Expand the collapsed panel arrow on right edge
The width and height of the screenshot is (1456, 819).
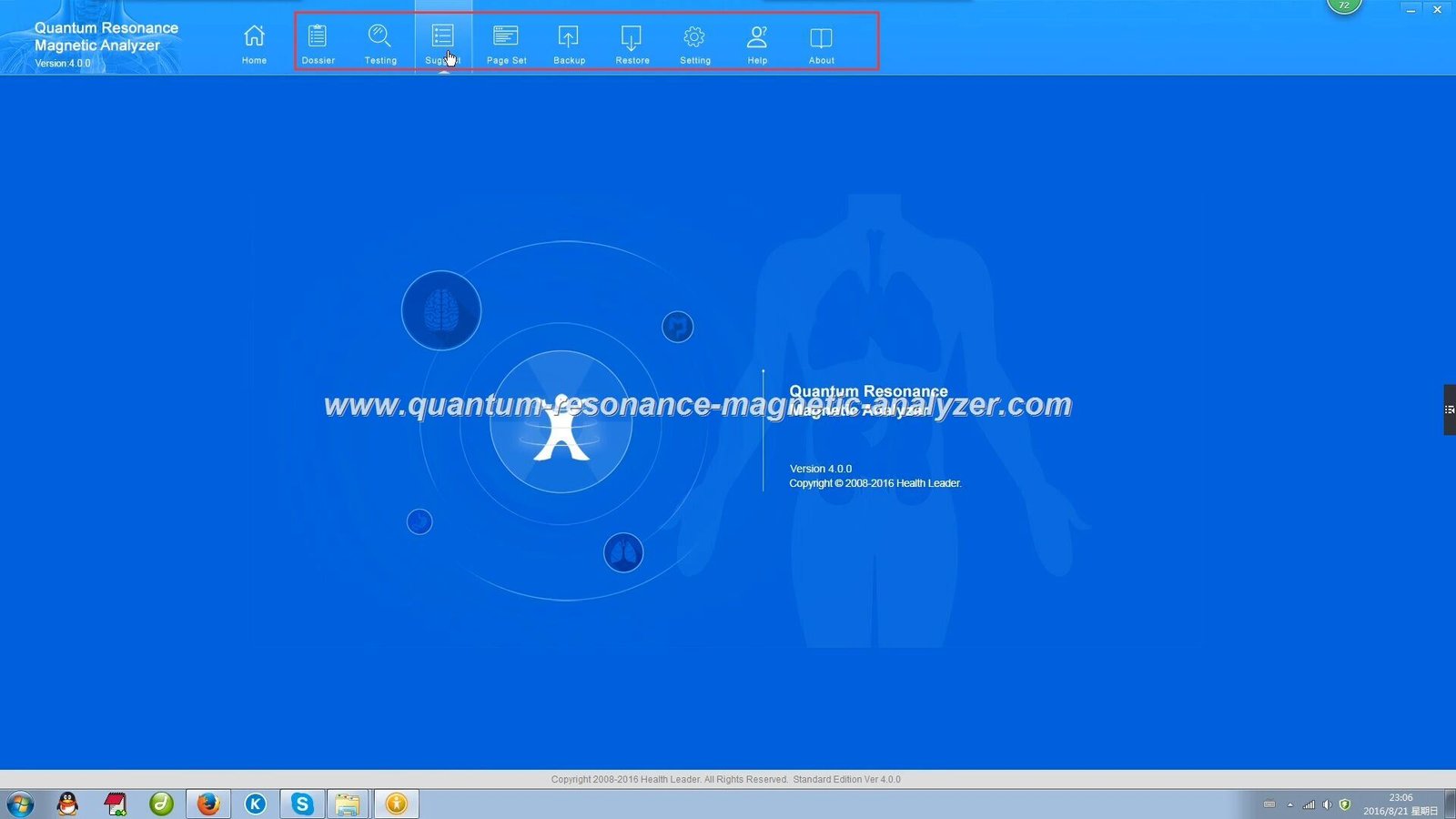point(1449,409)
